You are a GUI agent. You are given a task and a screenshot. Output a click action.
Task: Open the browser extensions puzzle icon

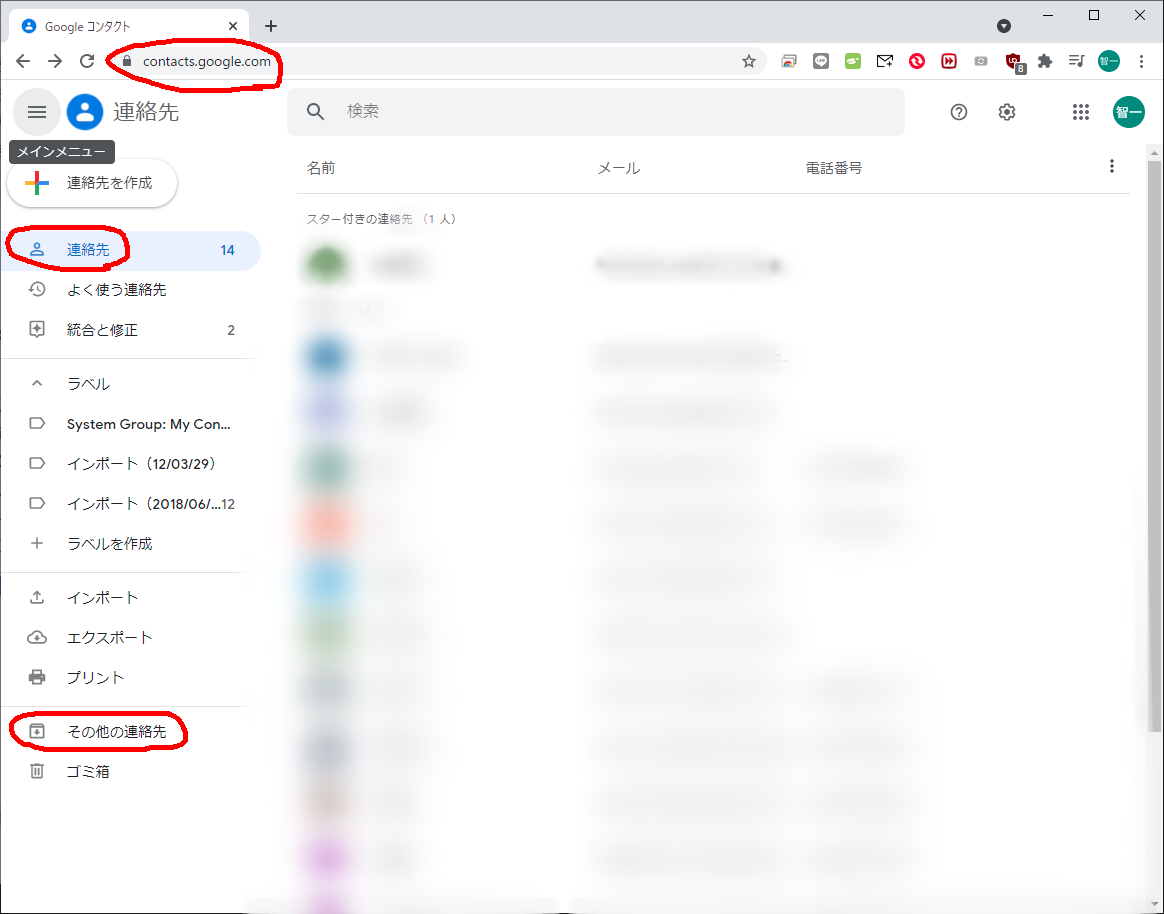(x=1045, y=61)
